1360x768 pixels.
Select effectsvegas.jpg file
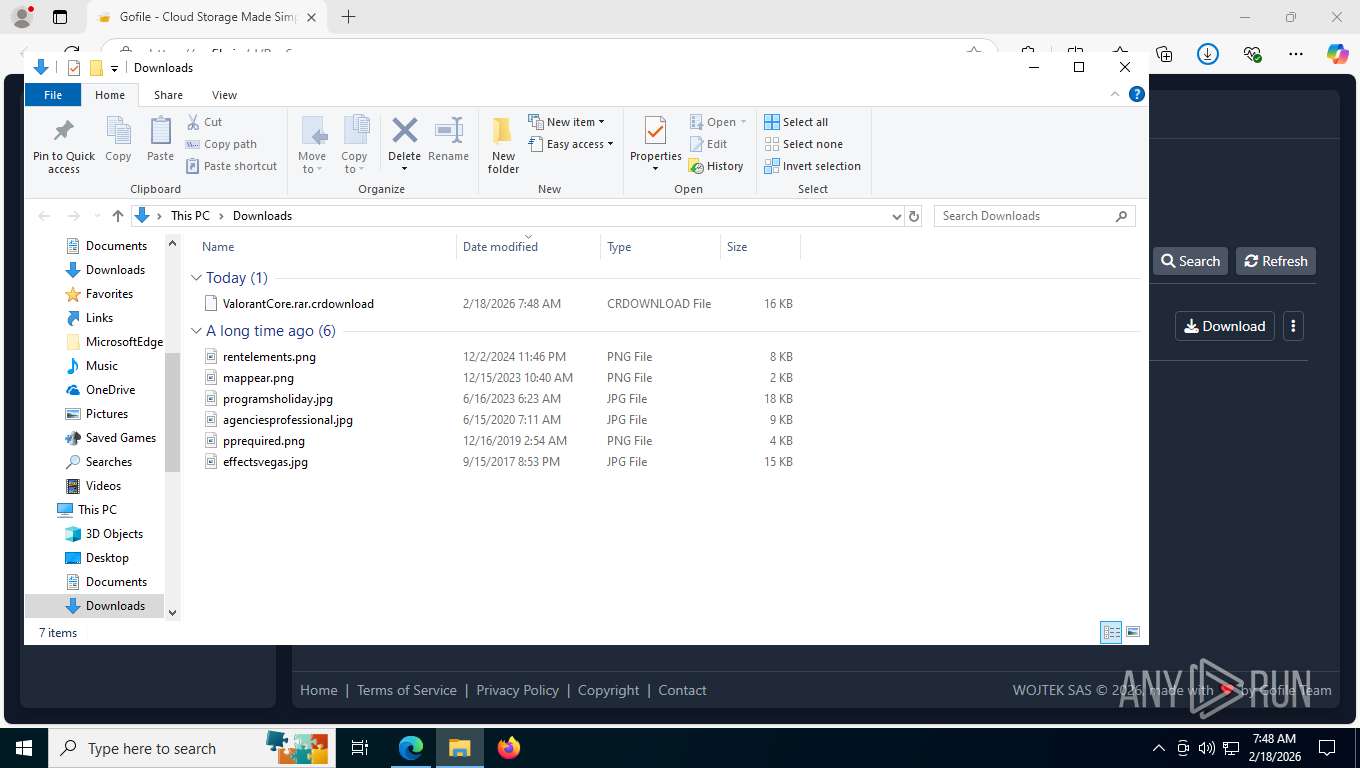(265, 462)
